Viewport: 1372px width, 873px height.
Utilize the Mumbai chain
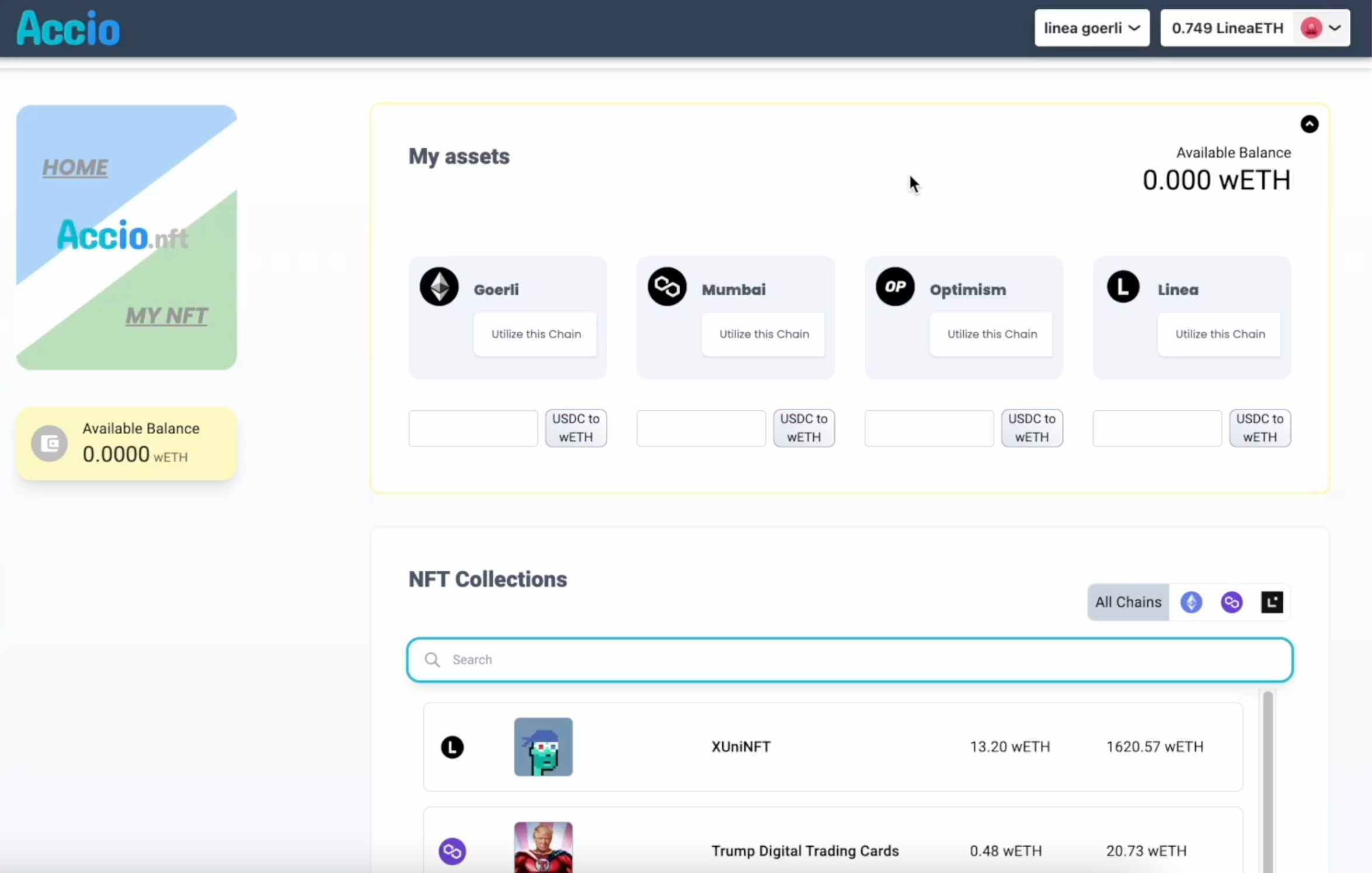tap(764, 334)
